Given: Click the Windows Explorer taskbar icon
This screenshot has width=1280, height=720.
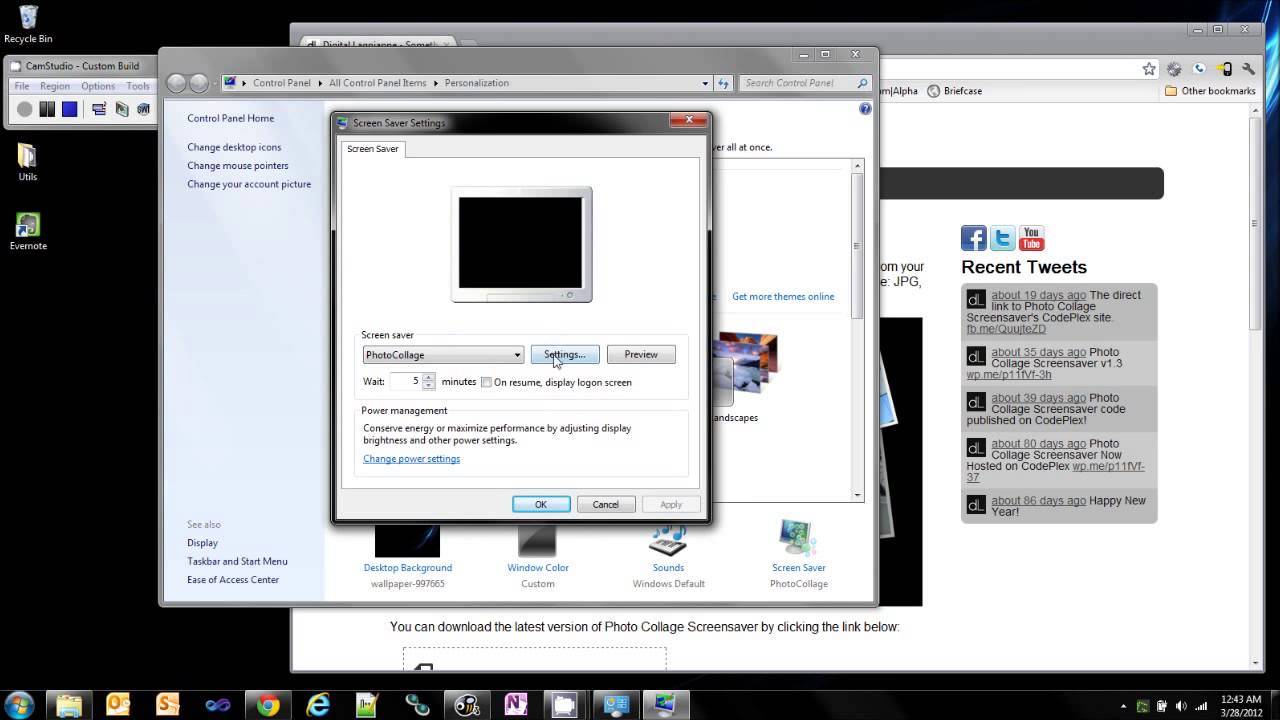Looking at the screenshot, I should coord(69,705).
